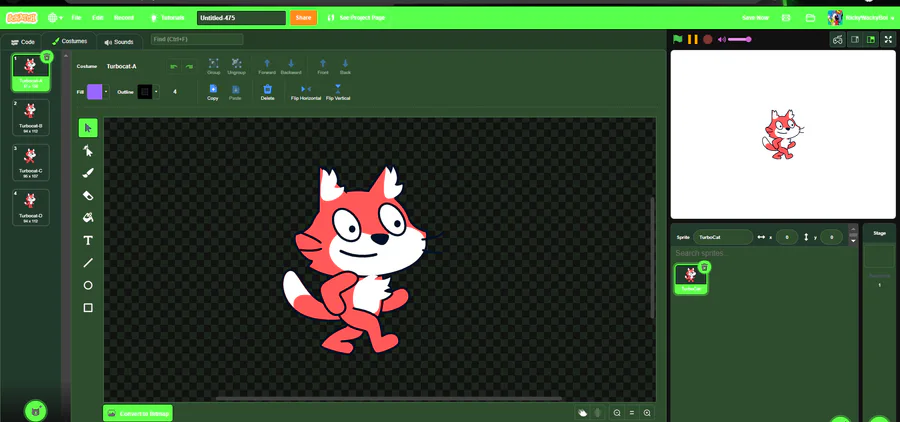Reset paint canvas zoom
900x422 pixels.
[x=632, y=413]
